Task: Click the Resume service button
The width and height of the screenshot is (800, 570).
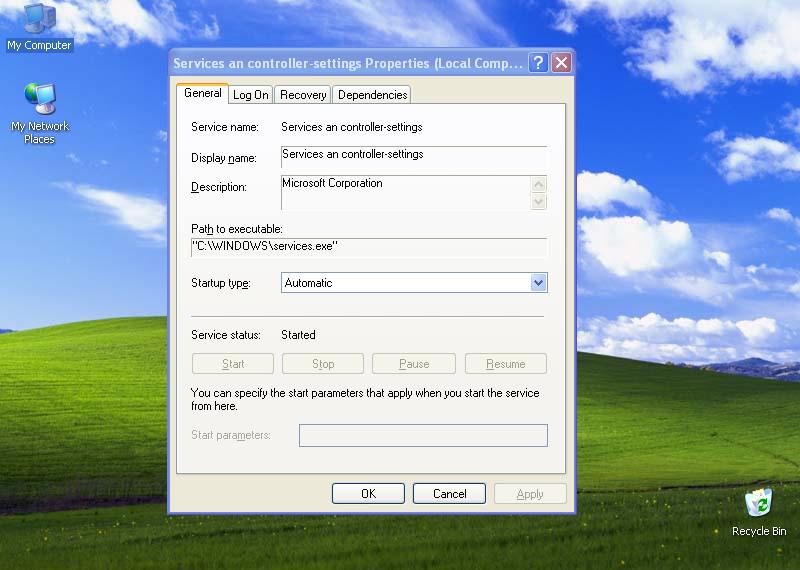Action: (x=506, y=364)
